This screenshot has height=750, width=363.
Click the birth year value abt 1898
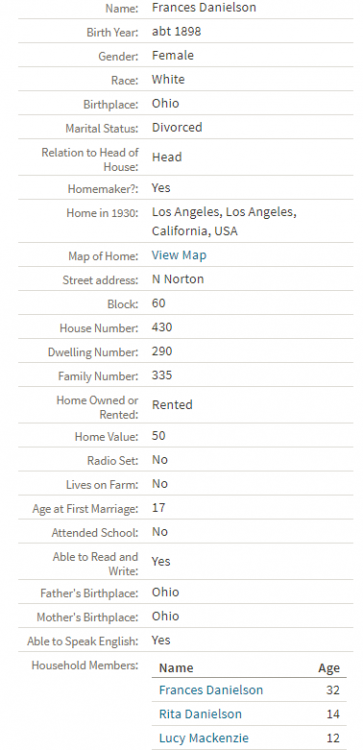click(176, 31)
